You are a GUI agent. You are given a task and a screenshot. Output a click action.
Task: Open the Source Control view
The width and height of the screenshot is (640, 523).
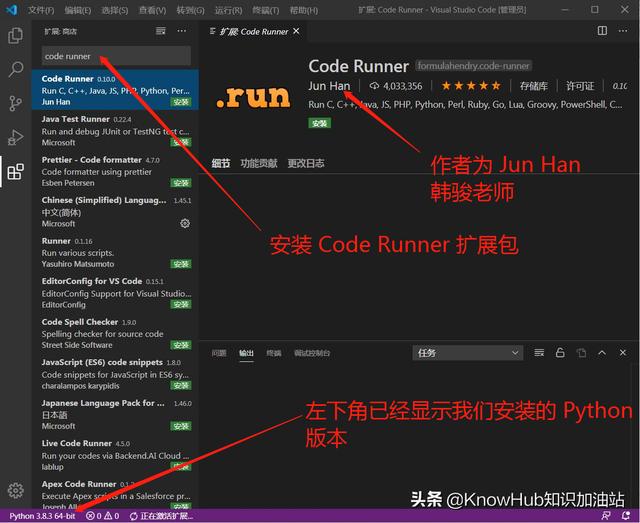(x=16, y=103)
